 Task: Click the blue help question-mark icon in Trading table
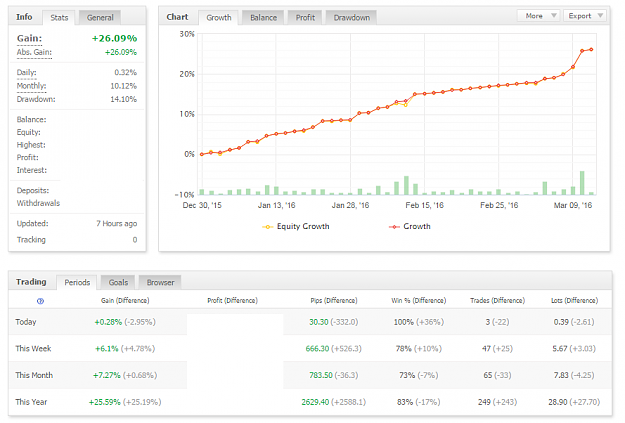coord(40,301)
